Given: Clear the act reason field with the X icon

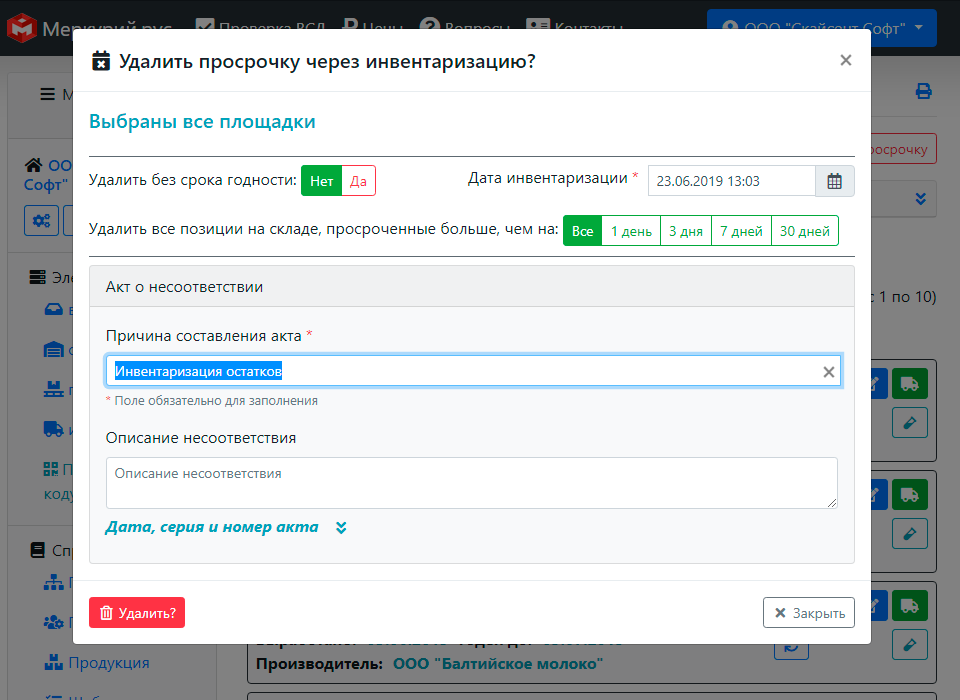Looking at the screenshot, I should click(828, 371).
